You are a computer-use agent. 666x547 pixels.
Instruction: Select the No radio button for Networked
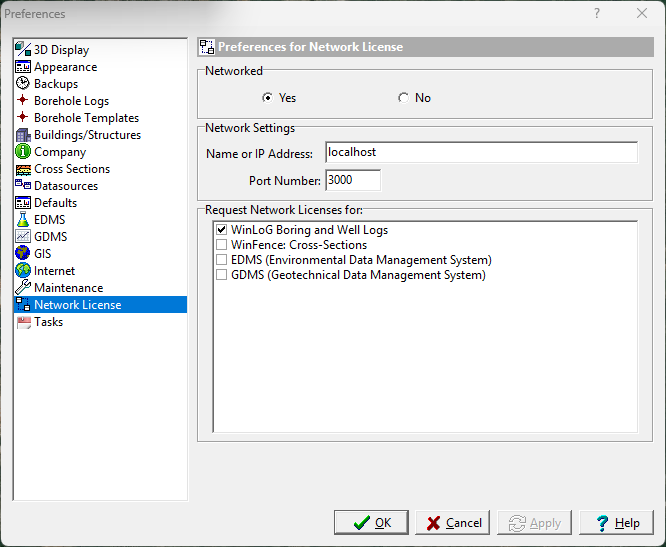403,98
